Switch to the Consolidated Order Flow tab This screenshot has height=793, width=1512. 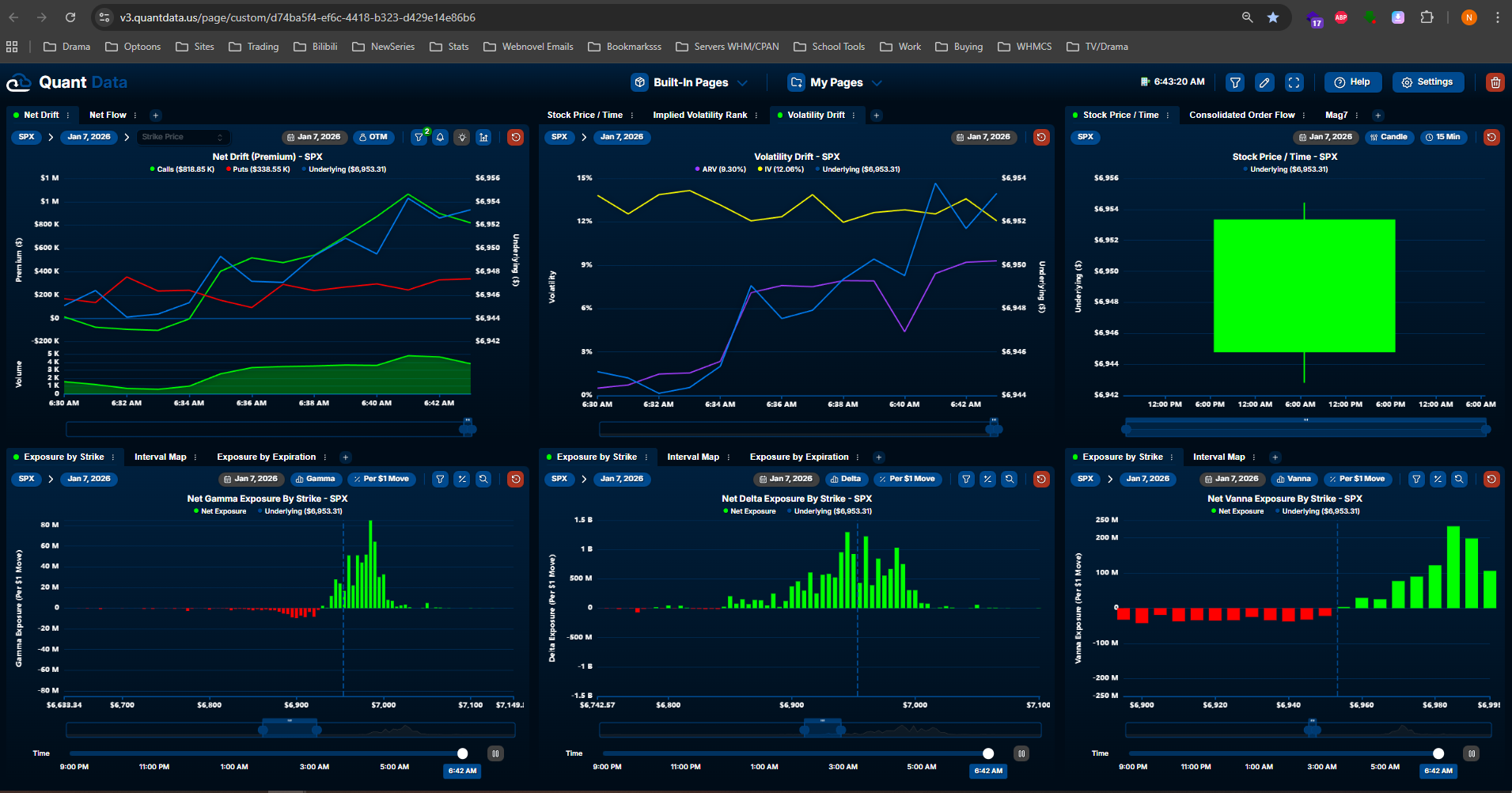coord(1241,115)
